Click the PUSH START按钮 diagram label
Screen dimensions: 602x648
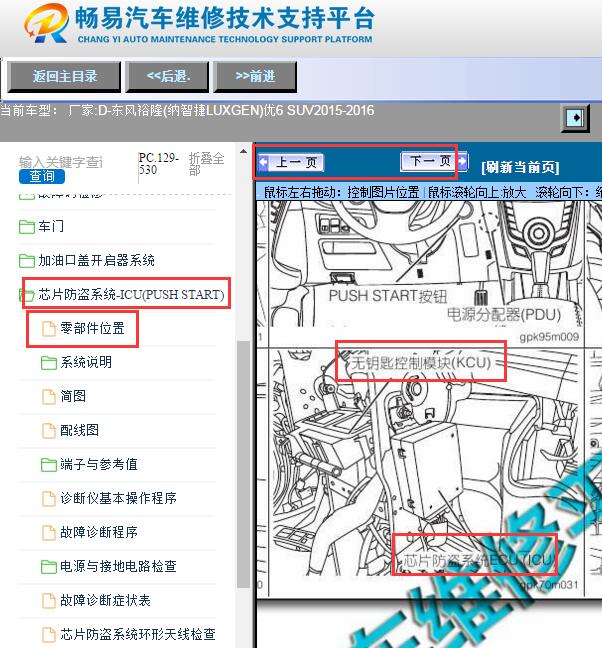388,296
